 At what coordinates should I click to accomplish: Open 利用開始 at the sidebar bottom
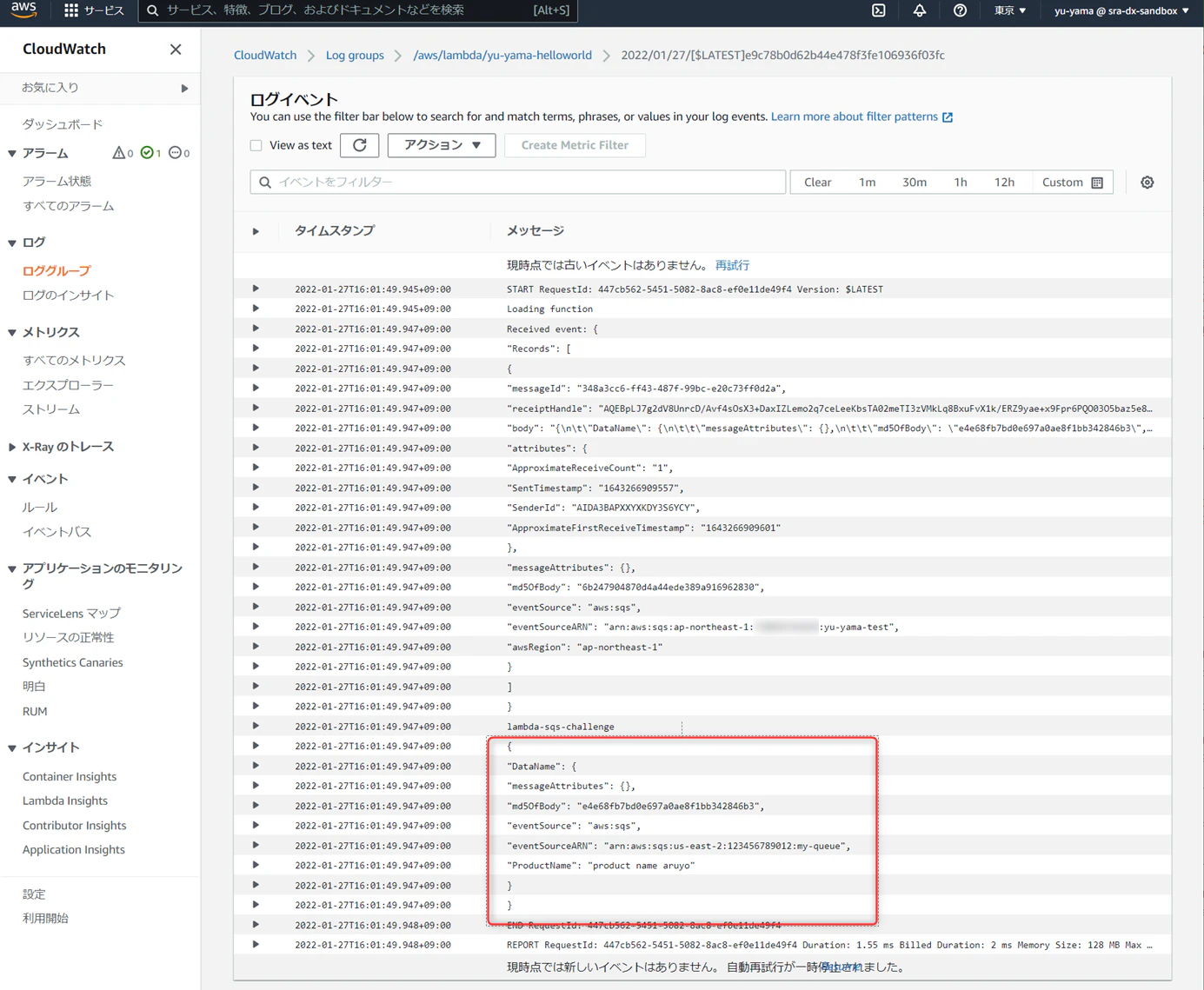45,918
